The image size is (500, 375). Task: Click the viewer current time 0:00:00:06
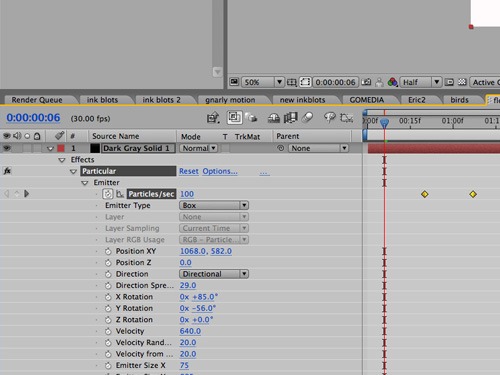tap(335, 82)
